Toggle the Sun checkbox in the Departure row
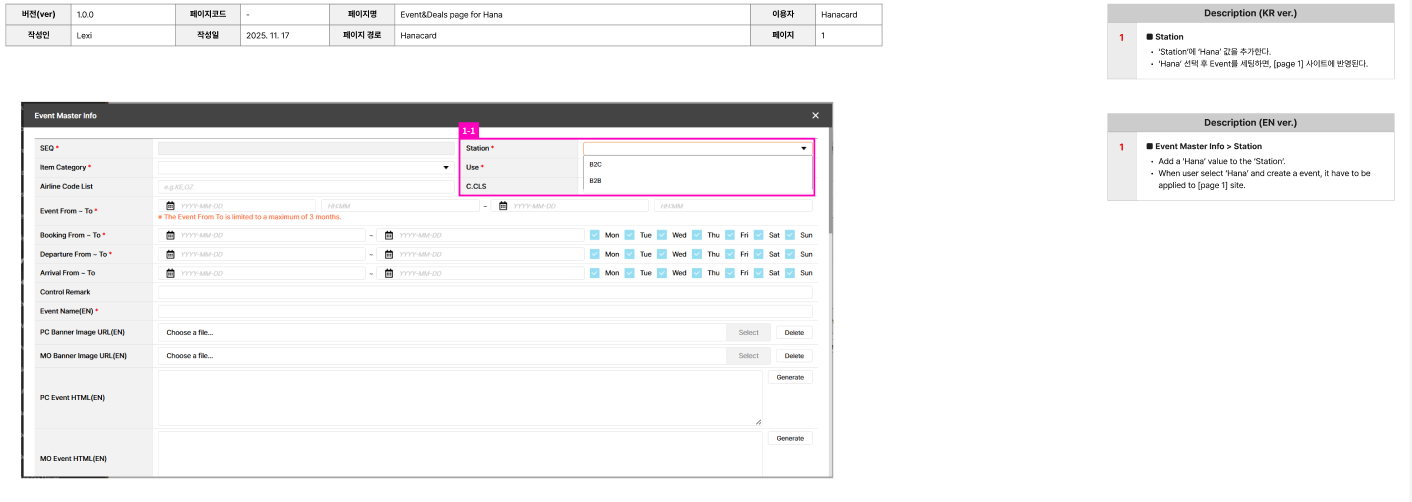Viewport: 1412px width, 502px height. pyautogui.click(x=790, y=254)
